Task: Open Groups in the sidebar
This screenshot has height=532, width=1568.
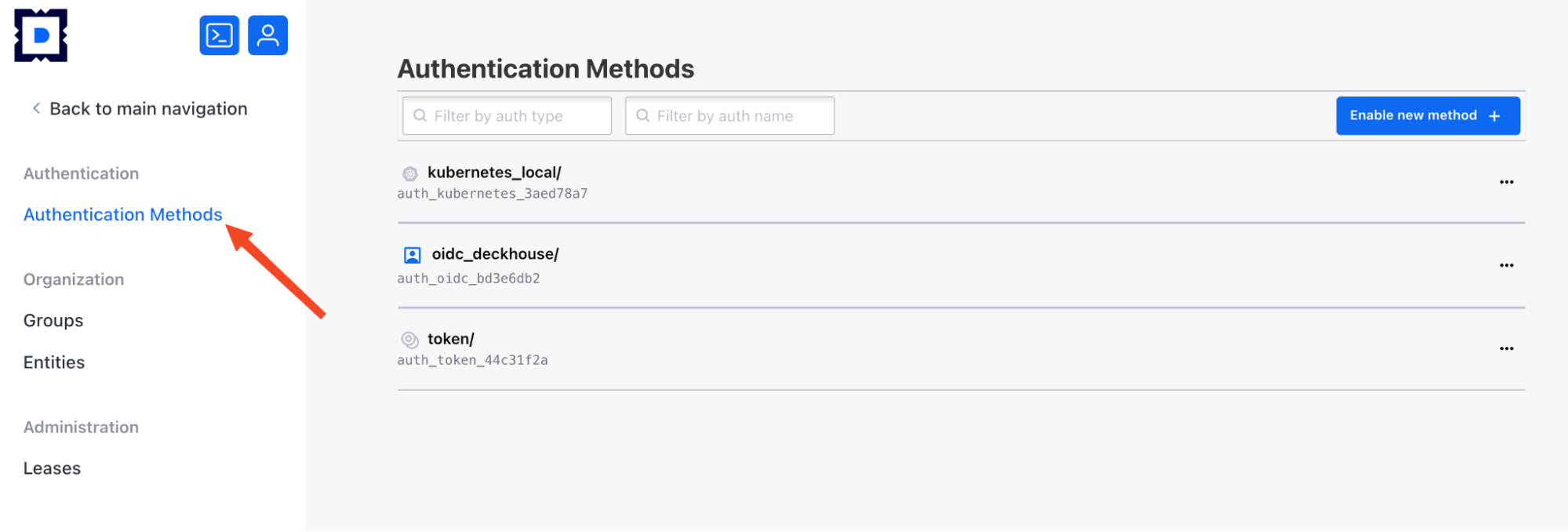Action: point(53,321)
